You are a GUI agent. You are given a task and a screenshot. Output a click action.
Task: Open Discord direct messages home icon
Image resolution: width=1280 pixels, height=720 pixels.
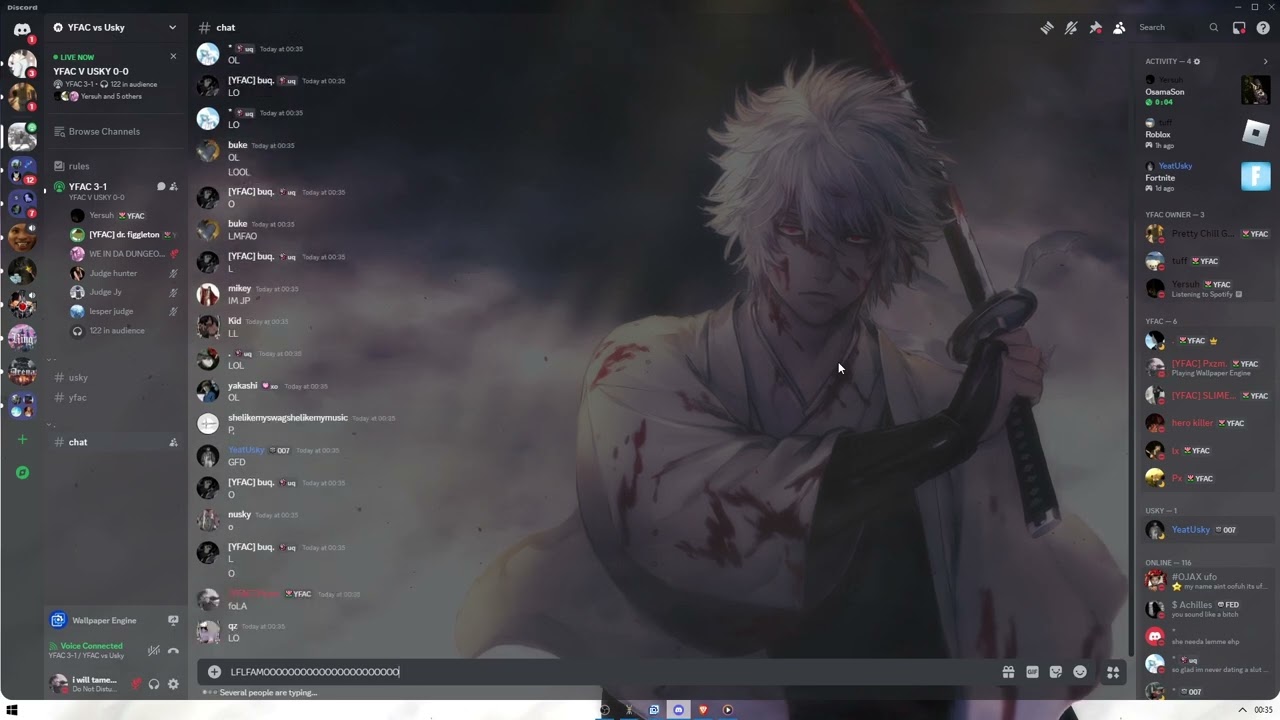pos(22,30)
